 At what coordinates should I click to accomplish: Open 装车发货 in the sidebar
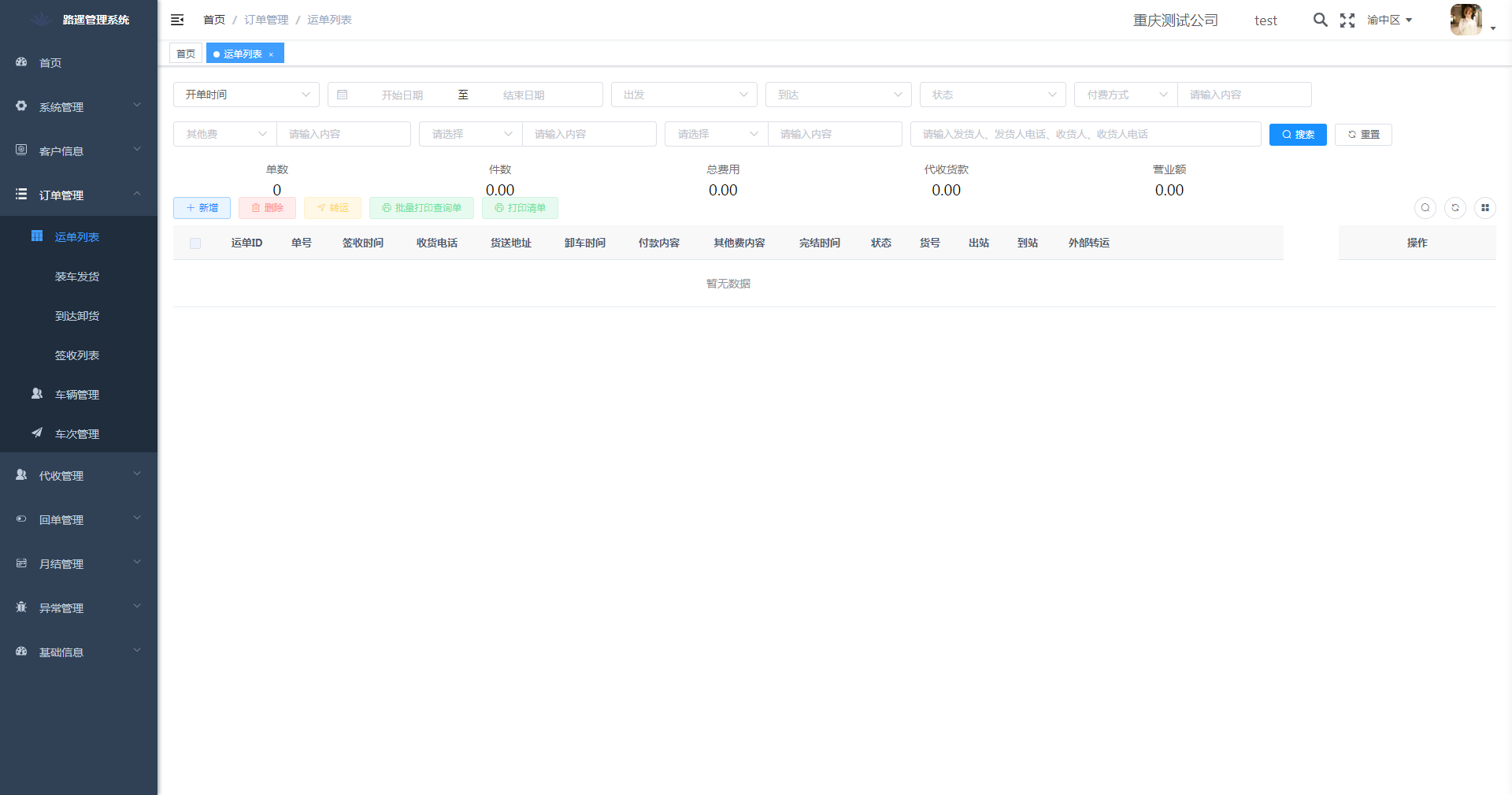[77, 277]
